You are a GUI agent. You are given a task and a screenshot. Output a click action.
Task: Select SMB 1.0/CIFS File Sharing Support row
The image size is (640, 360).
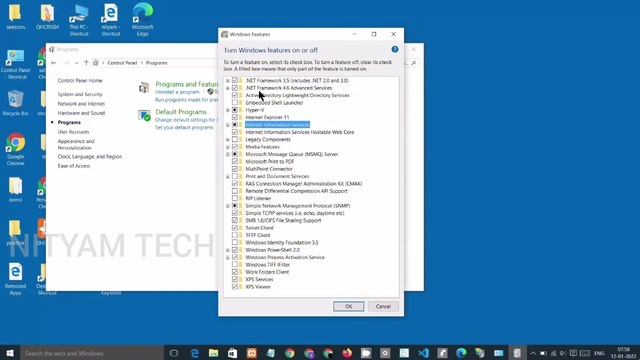coord(283,220)
